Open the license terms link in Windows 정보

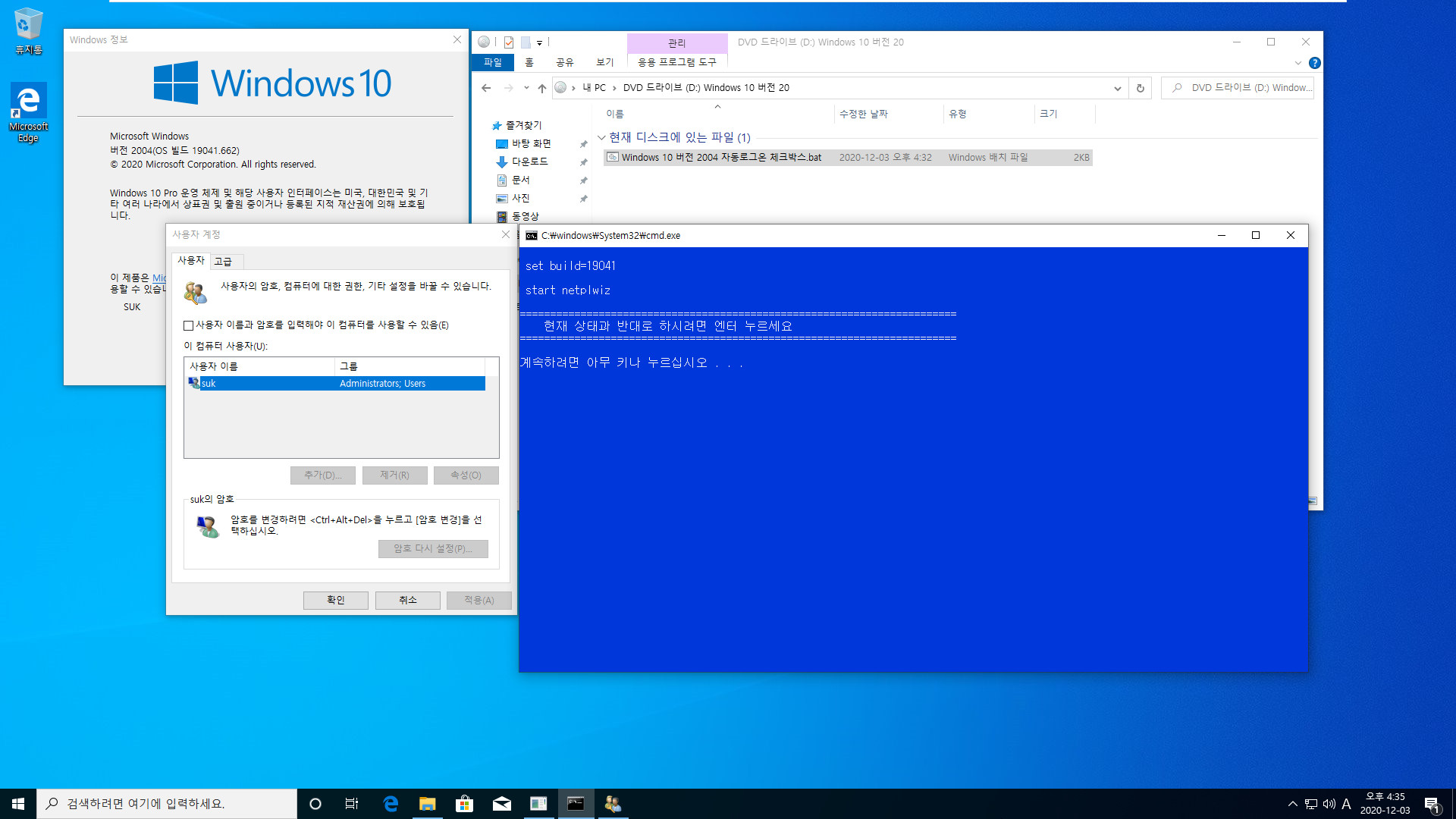point(159,278)
